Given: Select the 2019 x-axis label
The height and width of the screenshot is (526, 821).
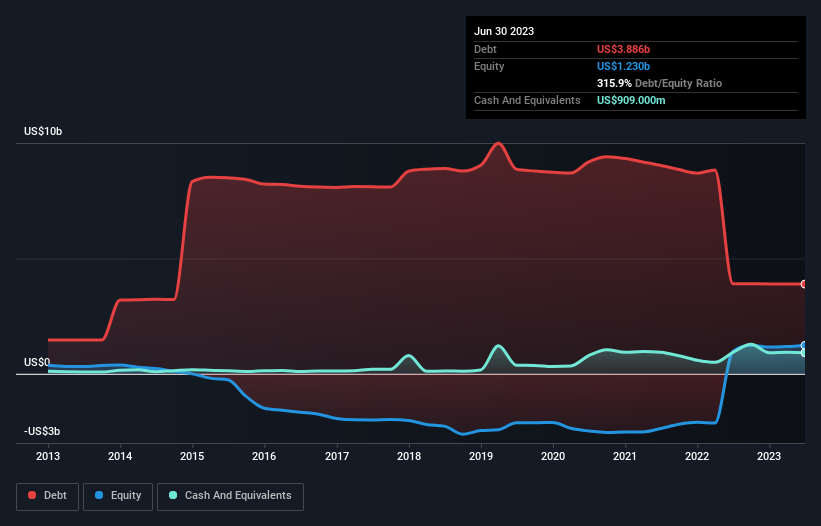Looking at the screenshot, I should pyautogui.click(x=481, y=456).
